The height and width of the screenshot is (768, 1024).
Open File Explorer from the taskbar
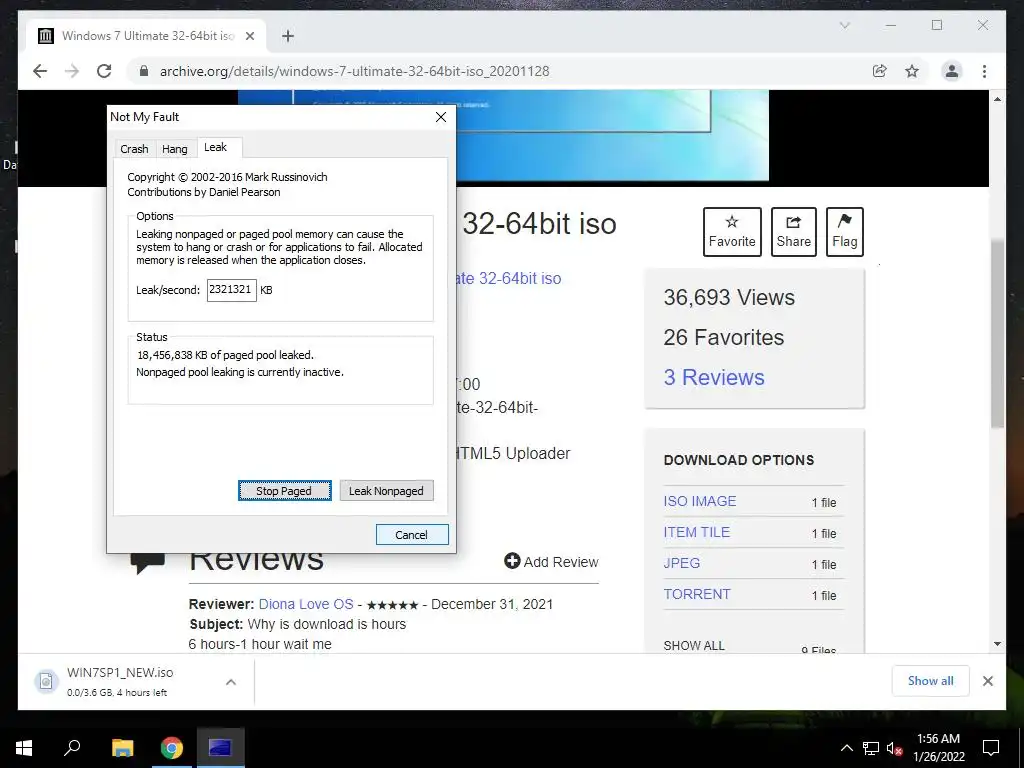122,748
